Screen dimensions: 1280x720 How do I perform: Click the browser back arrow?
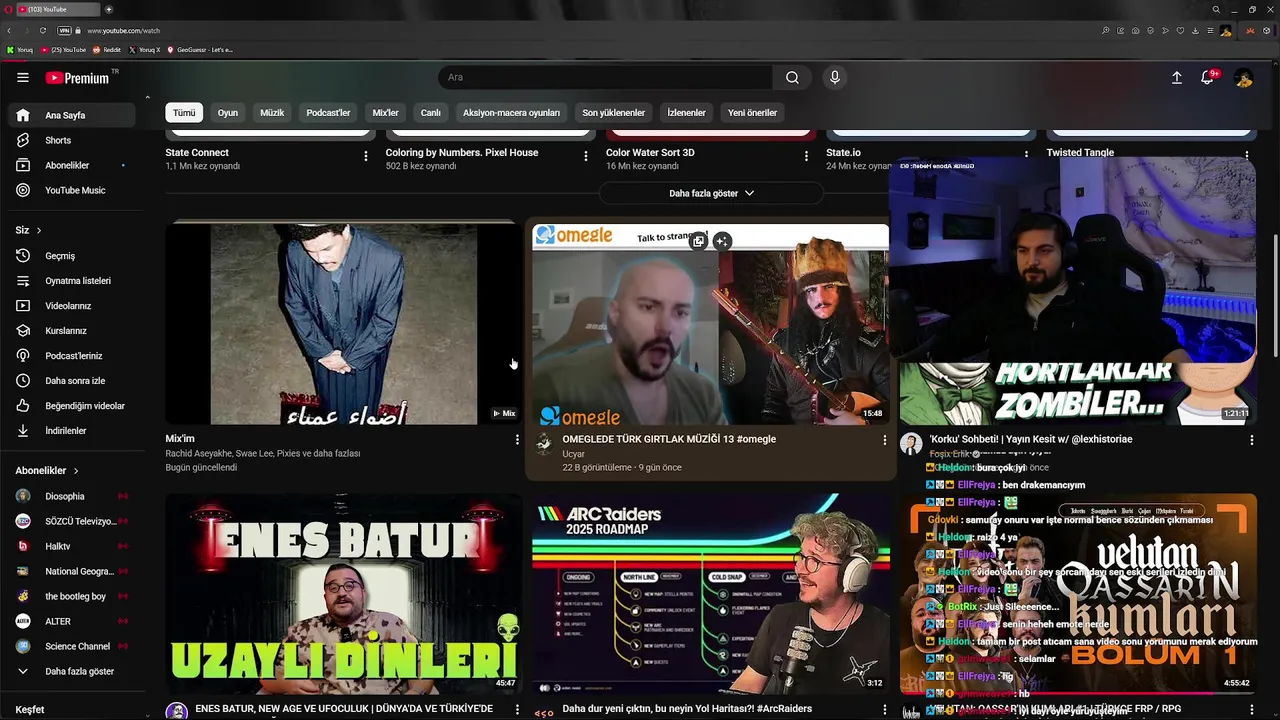(x=9, y=31)
